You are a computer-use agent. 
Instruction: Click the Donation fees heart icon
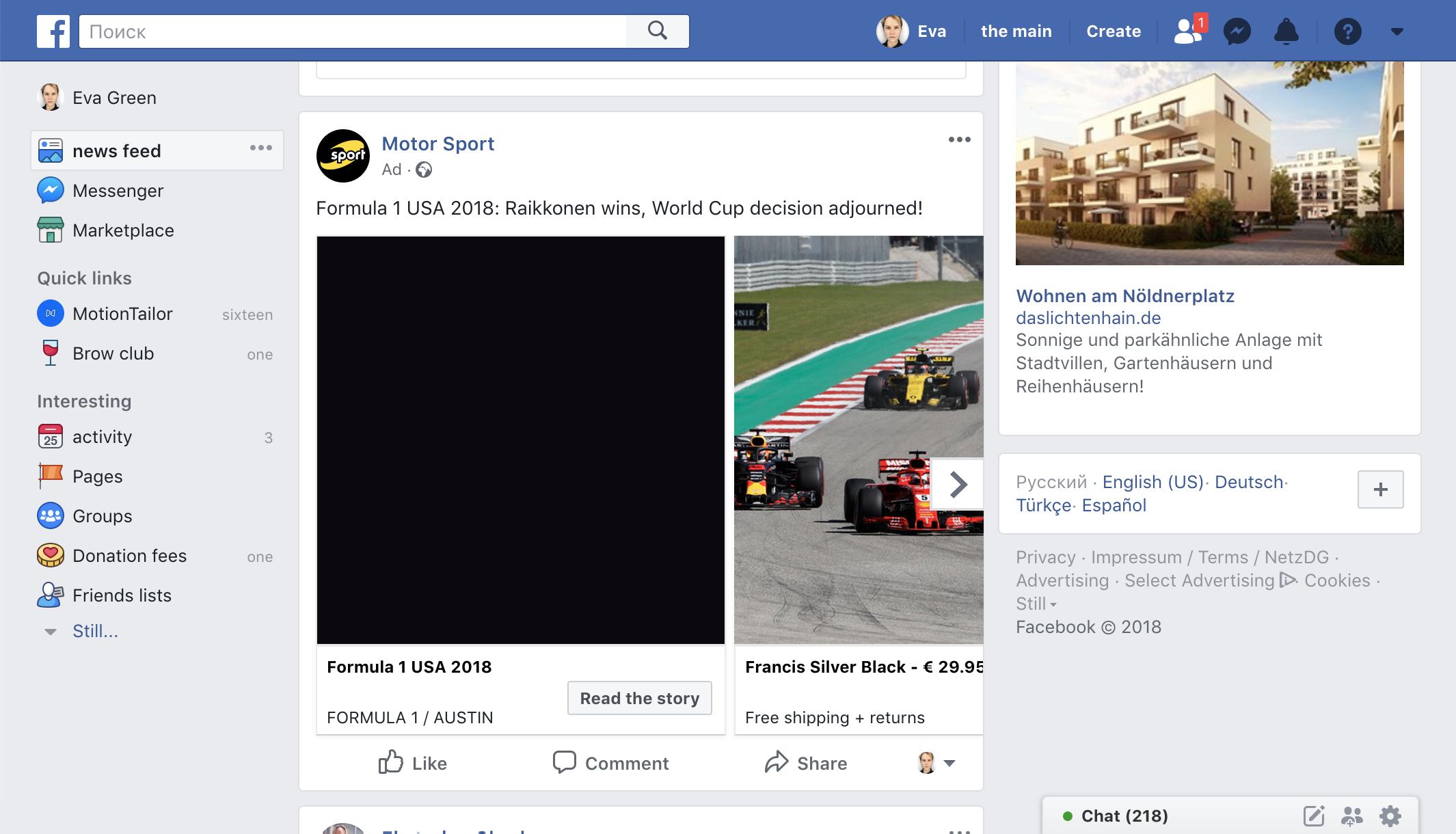(51, 555)
